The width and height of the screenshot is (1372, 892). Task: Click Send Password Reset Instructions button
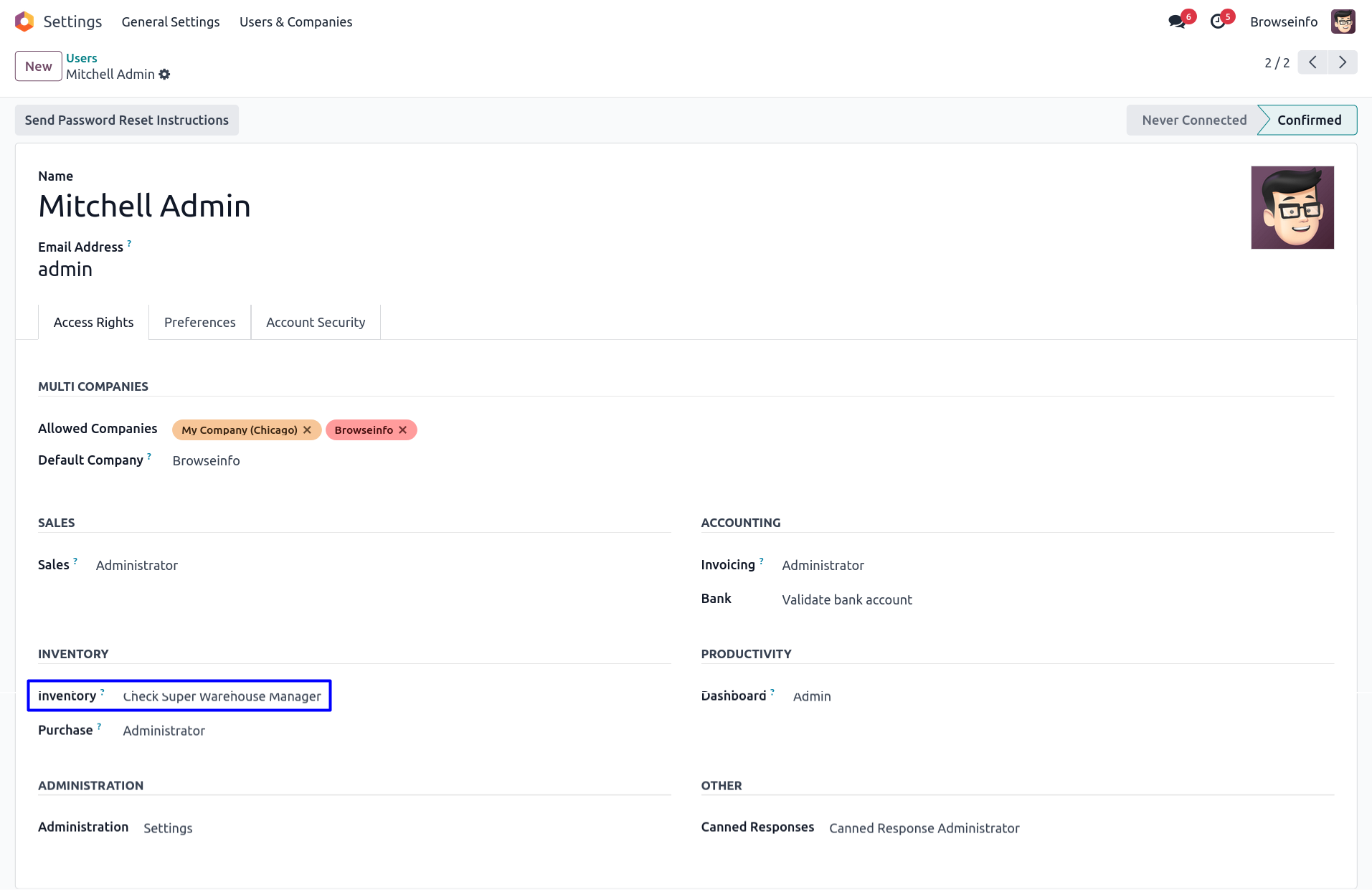[x=127, y=120]
